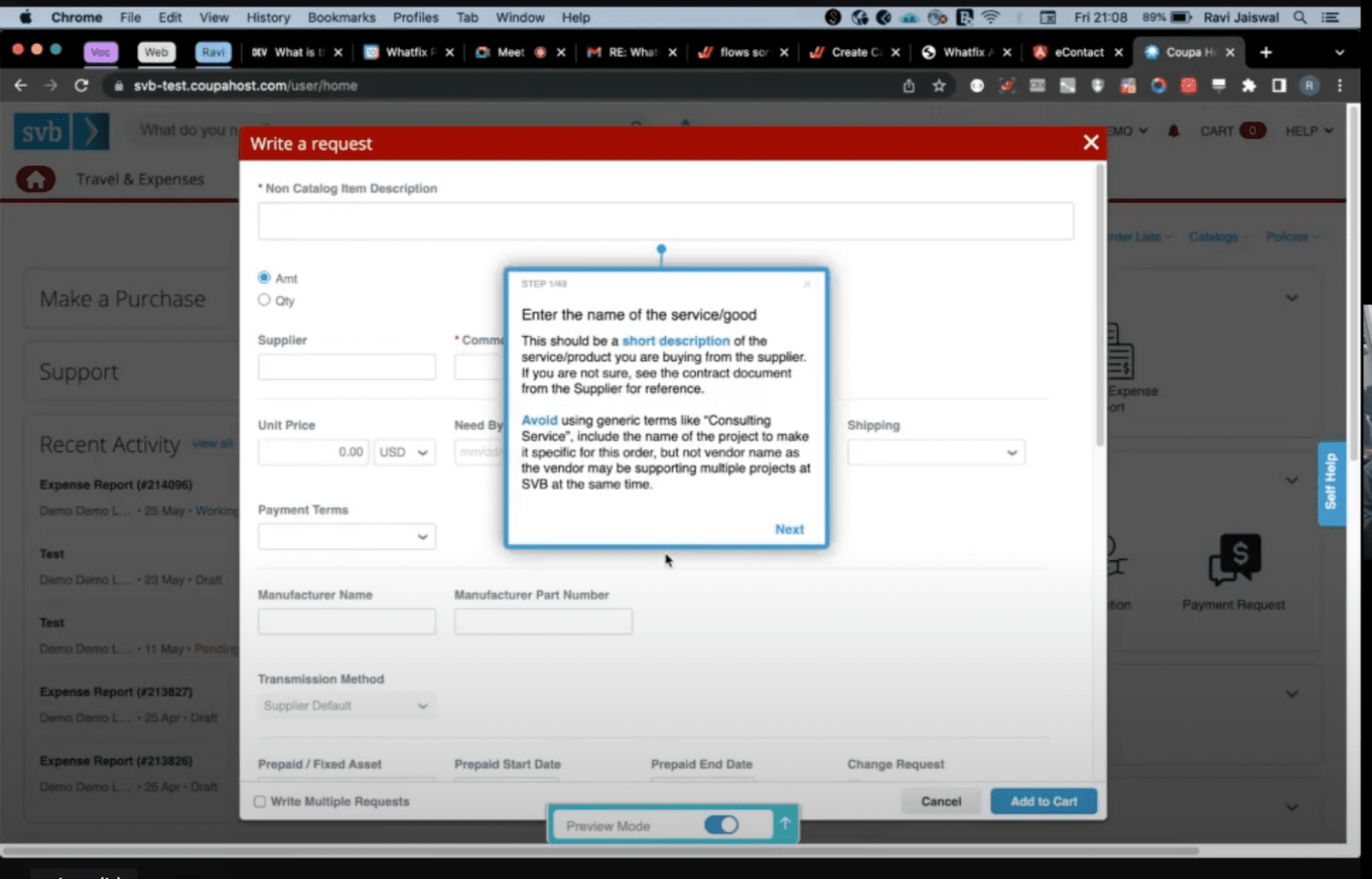The height and width of the screenshot is (879, 1372).
Task: Open the Self Help side widget
Action: (x=1331, y=483)
